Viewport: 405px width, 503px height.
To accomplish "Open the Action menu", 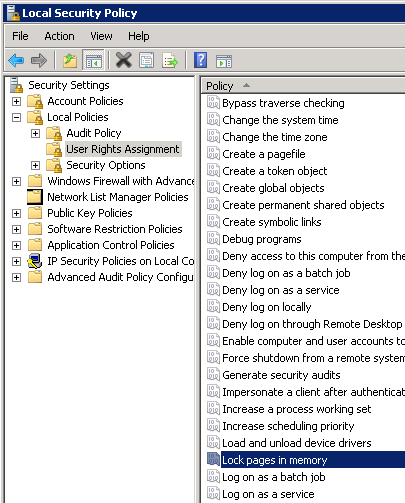I will tap(59, 36).
